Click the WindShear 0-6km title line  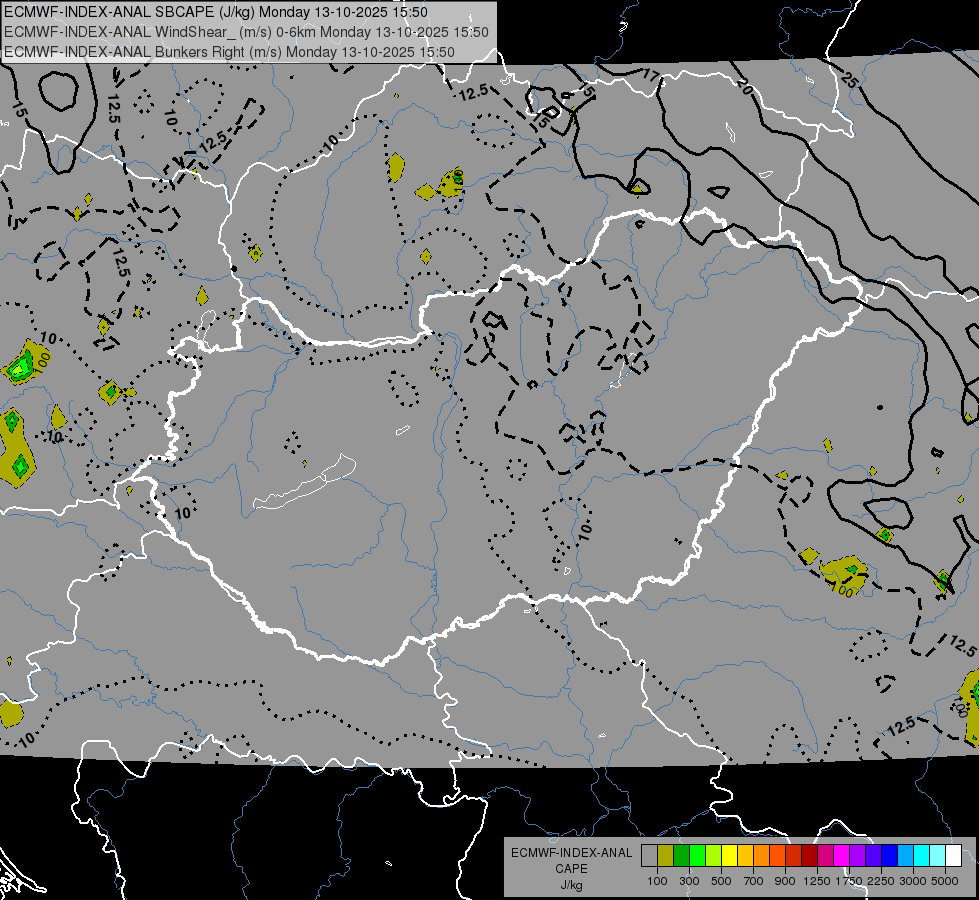tap(247, 32)
